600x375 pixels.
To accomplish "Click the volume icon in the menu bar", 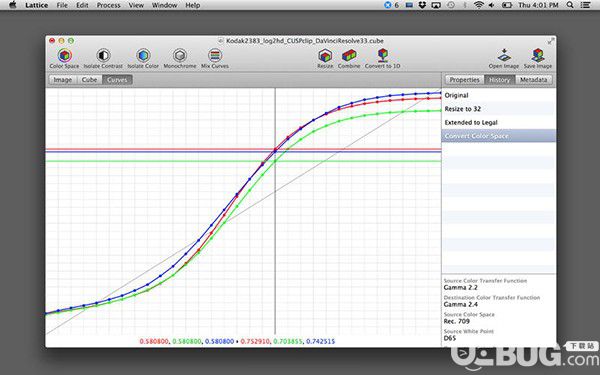I will tap(492, 5).
